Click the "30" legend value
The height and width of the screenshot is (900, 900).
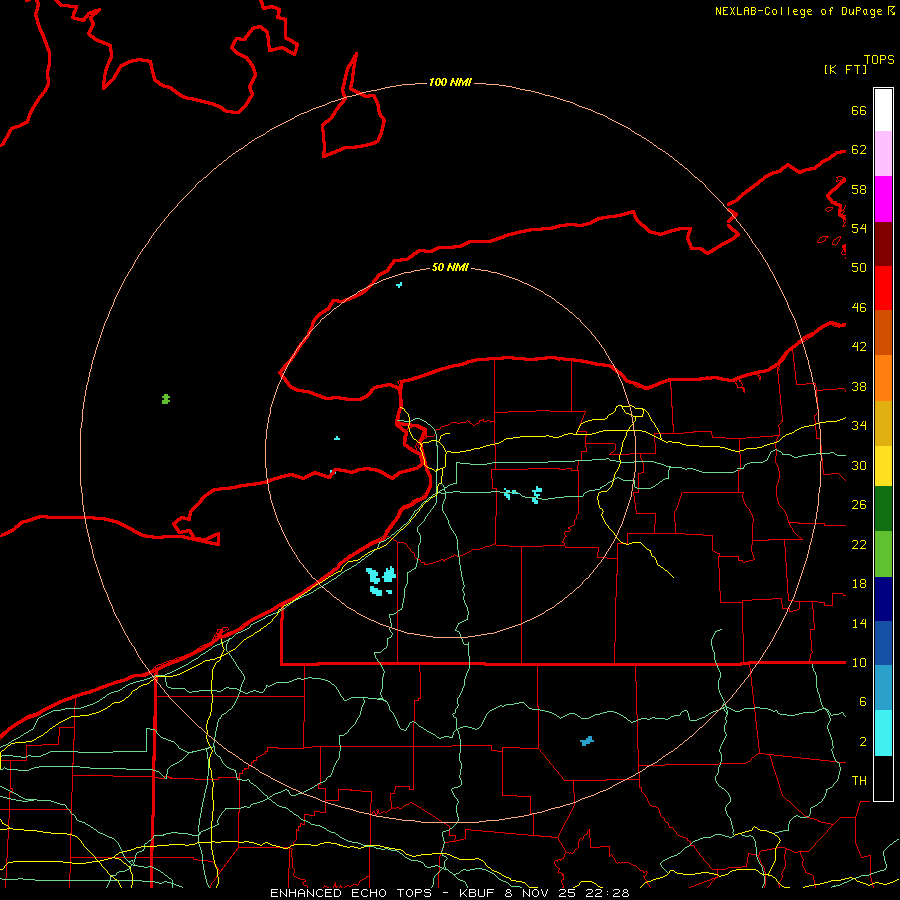[x=859, y=465]
